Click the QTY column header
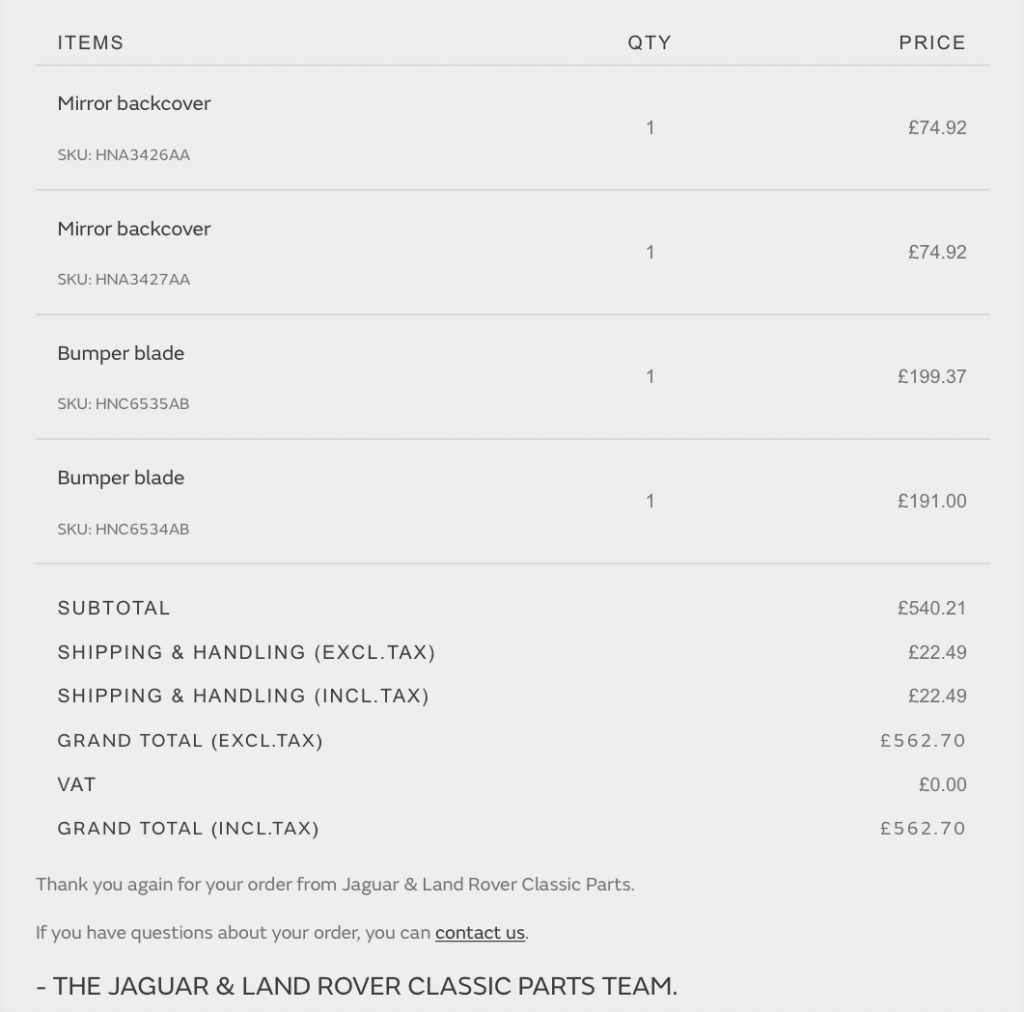1024x1012 pixels. [650, 42]
